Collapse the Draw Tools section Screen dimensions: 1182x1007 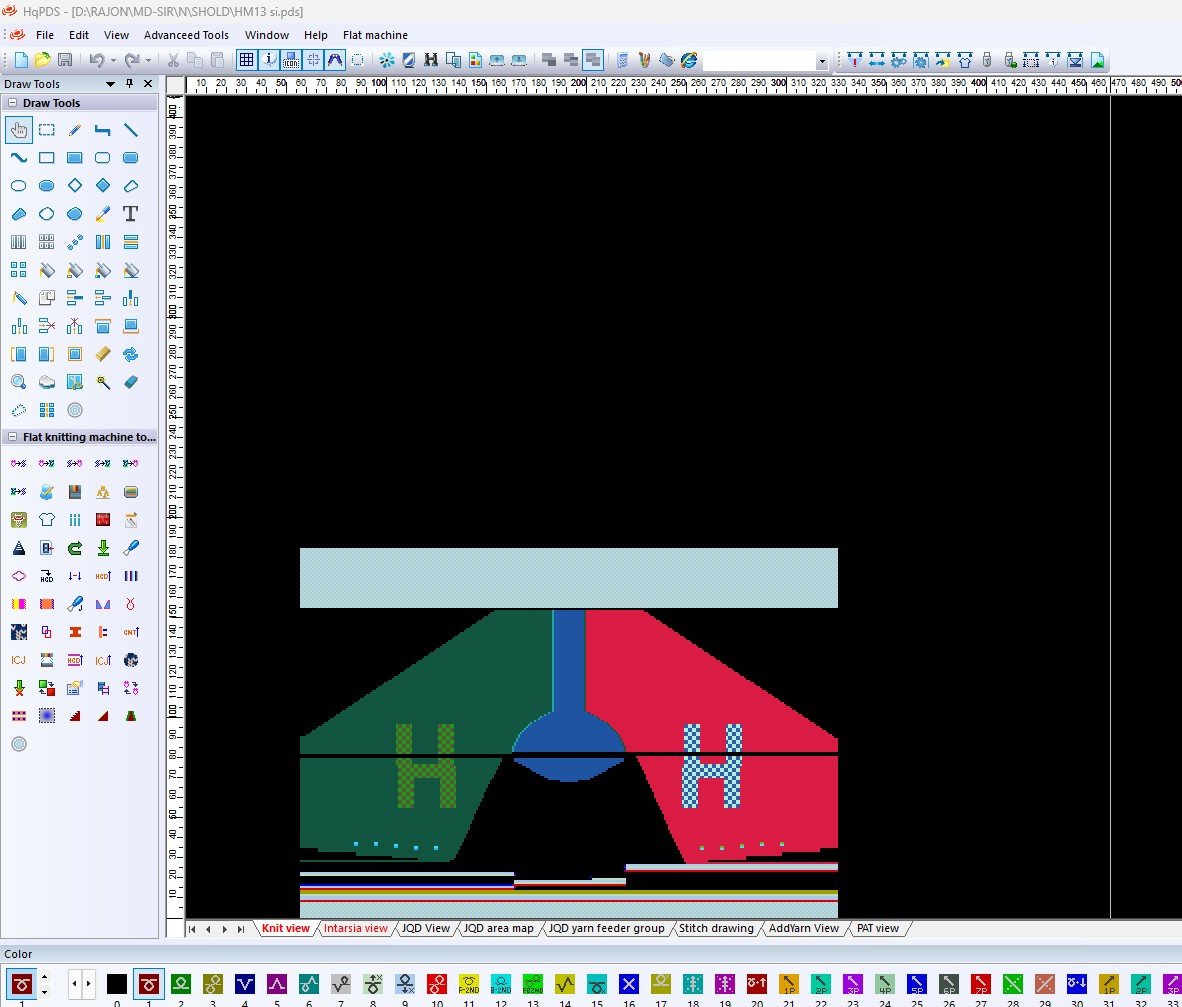tap(13, 103)
